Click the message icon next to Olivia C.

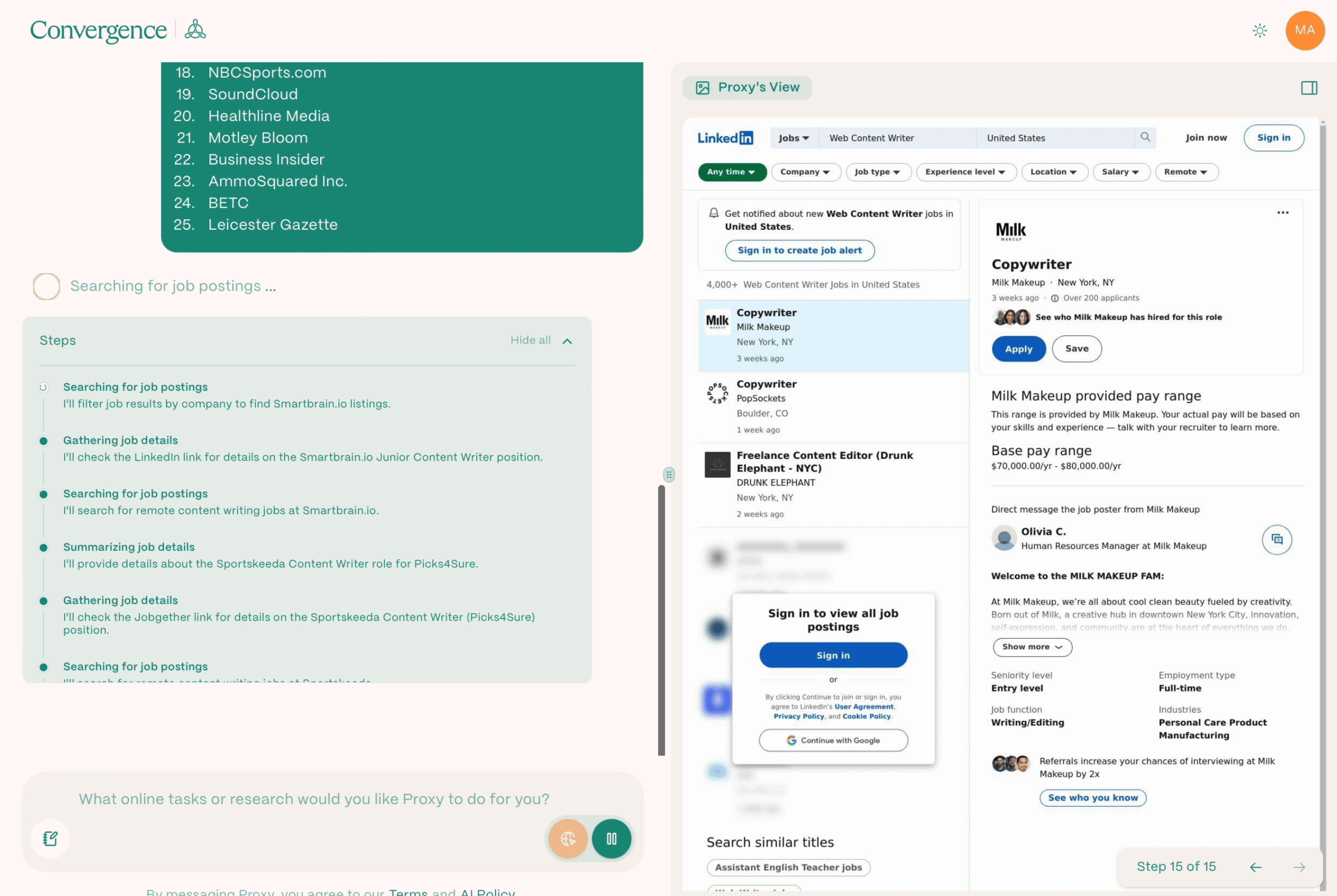click(x=1276, y=539)
